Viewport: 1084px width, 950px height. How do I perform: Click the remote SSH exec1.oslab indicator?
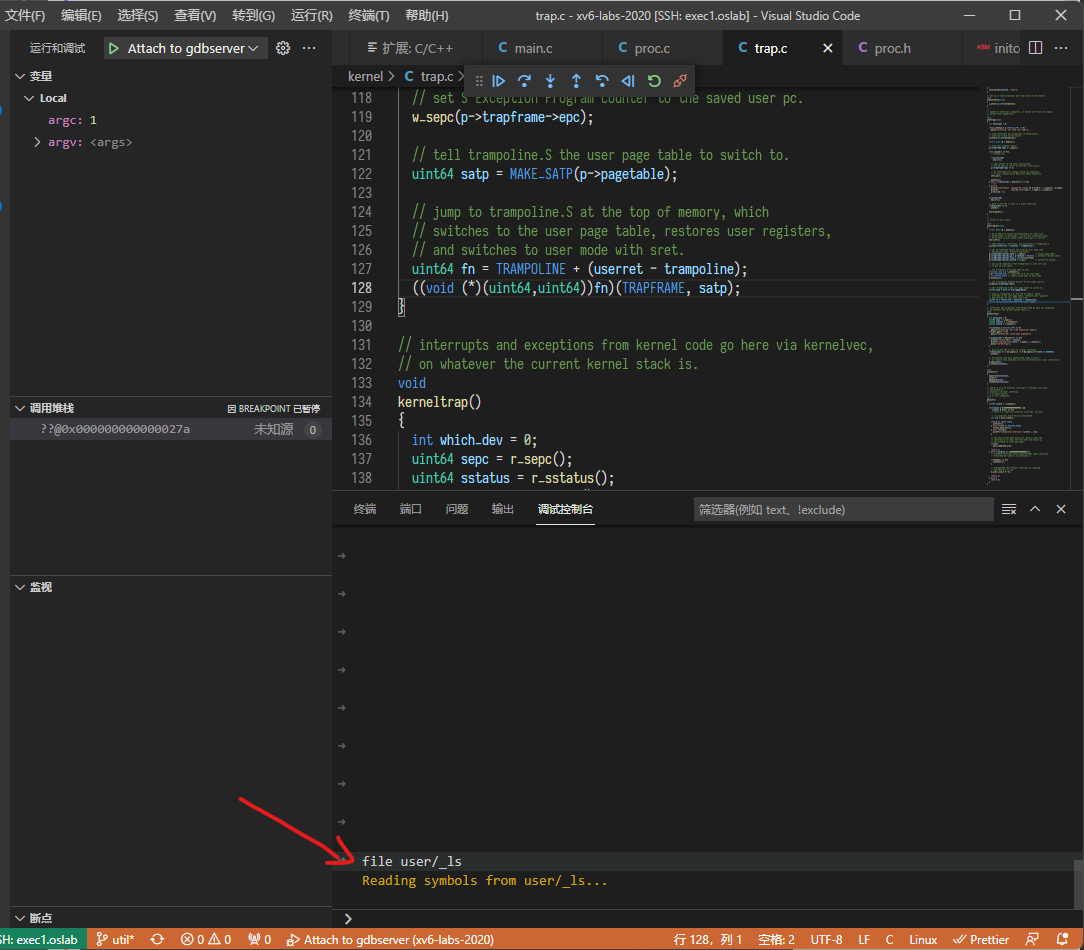41,940
